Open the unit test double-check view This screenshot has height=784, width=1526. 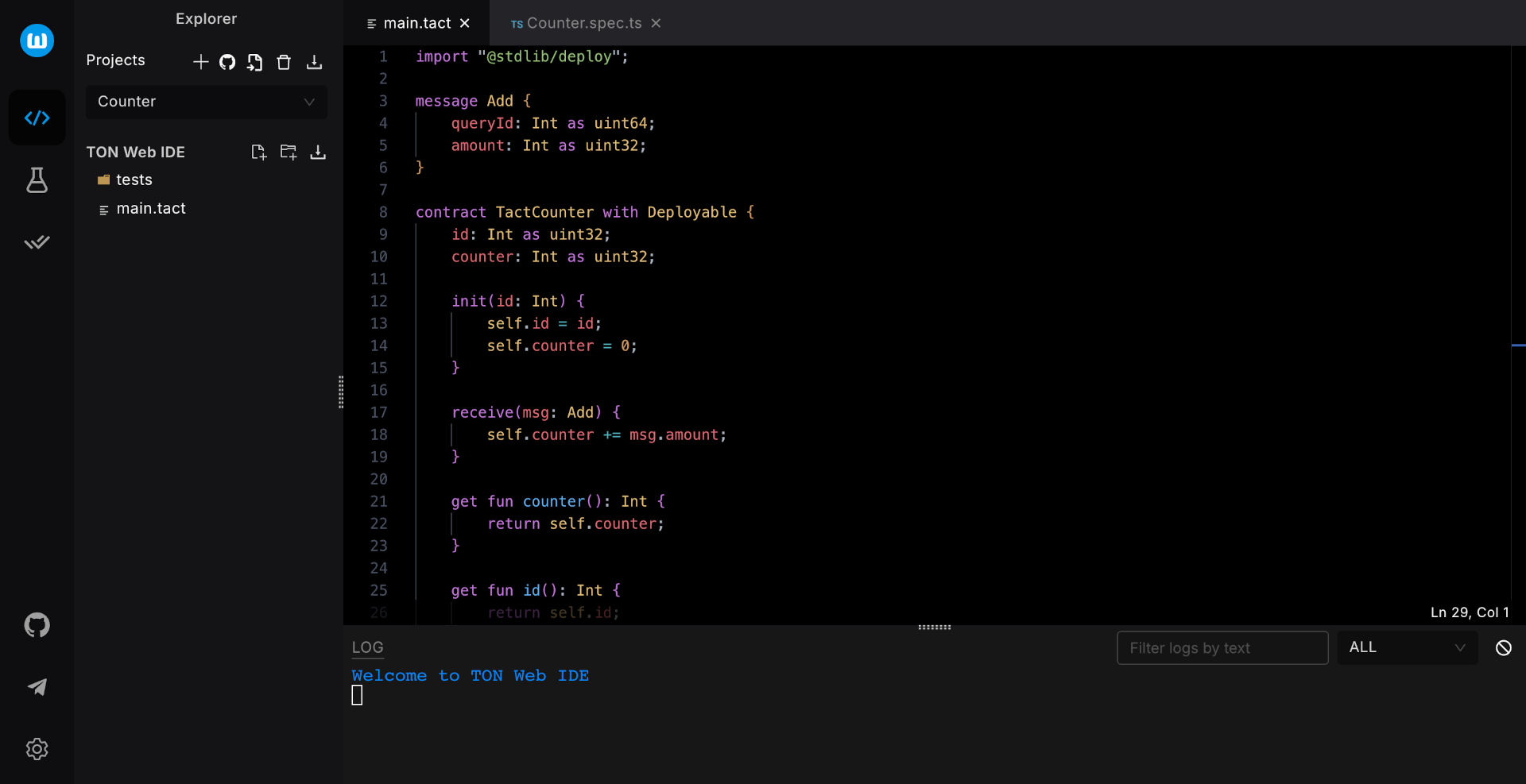(37, 242)
